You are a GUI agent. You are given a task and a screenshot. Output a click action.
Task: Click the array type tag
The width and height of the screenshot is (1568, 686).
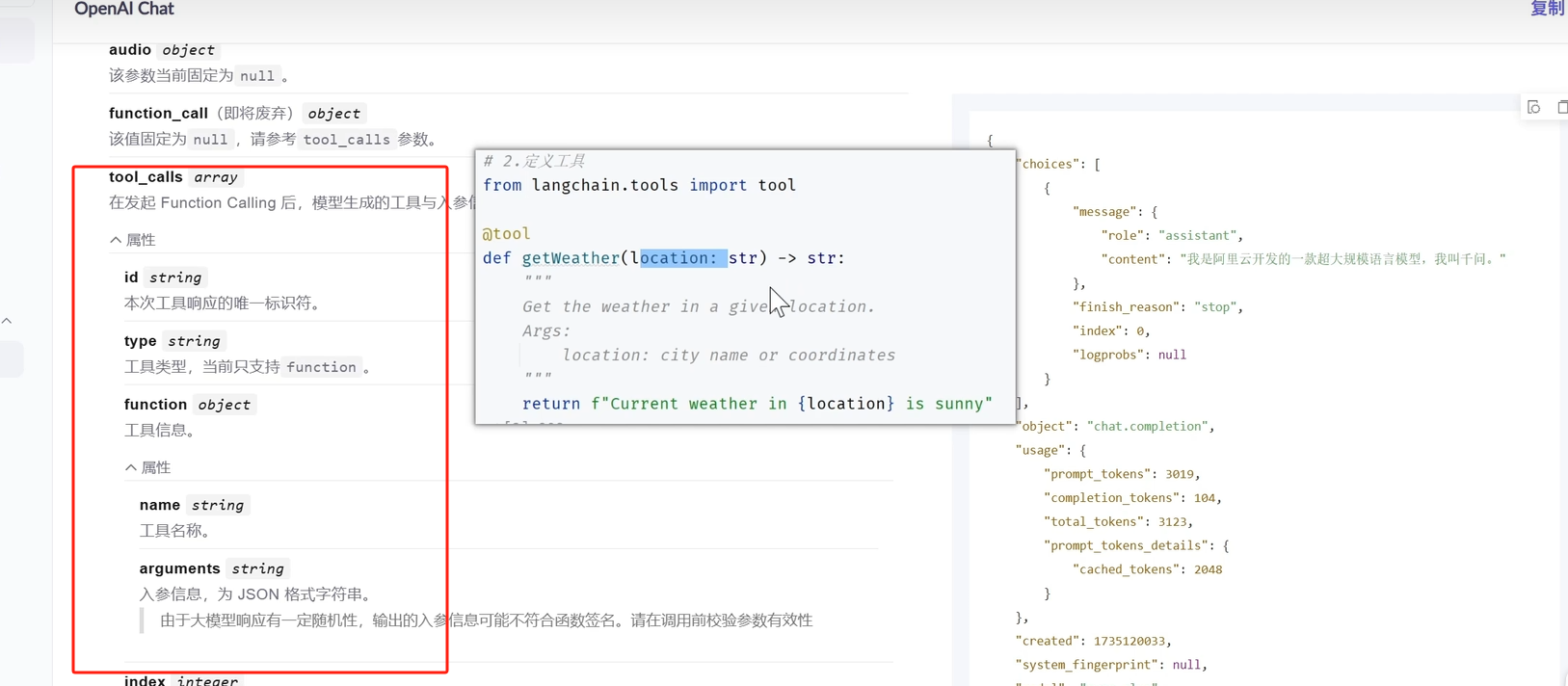[x=215, y=176]
